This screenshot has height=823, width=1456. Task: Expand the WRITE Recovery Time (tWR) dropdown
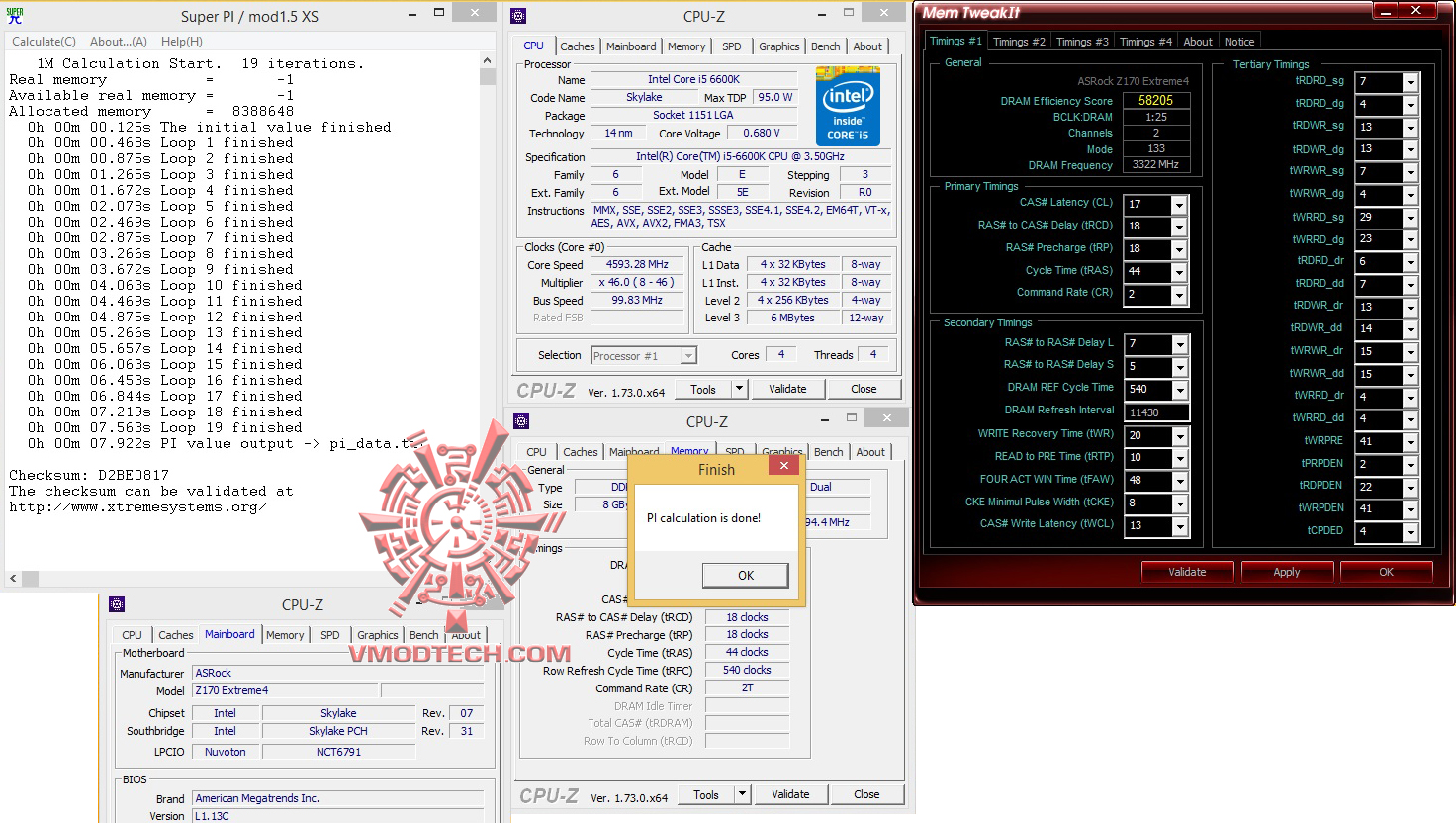coord(1180,437)
